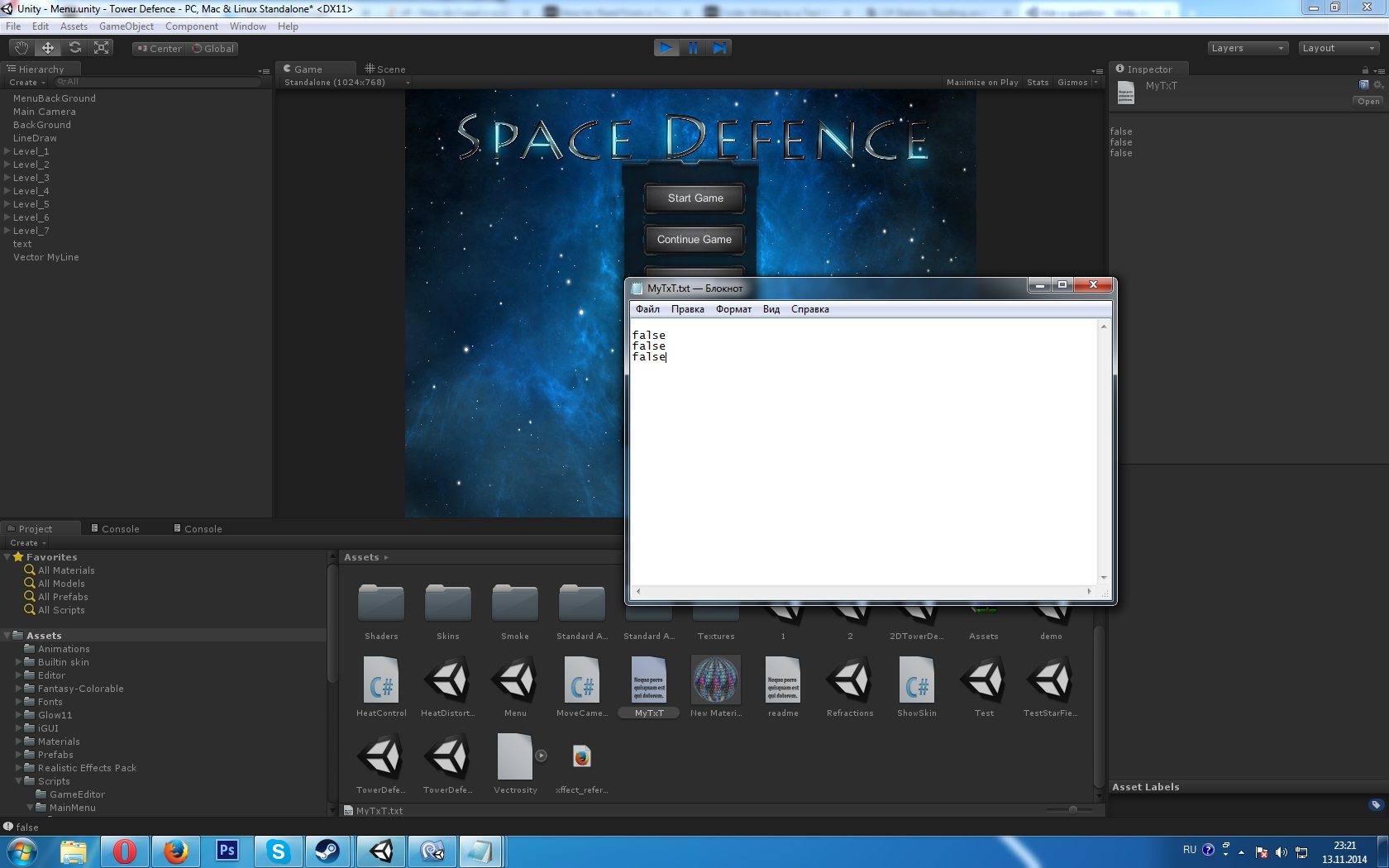Open the Layers dropdown
1389x868 pixels.
point(1247,48)
